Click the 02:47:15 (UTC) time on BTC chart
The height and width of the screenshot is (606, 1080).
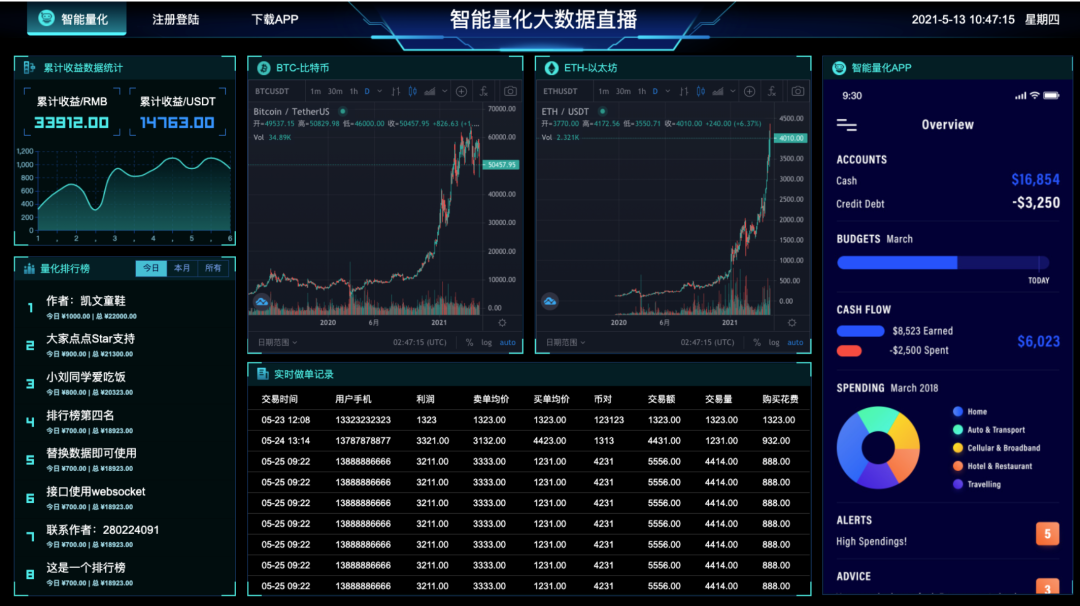coord(419,342)
